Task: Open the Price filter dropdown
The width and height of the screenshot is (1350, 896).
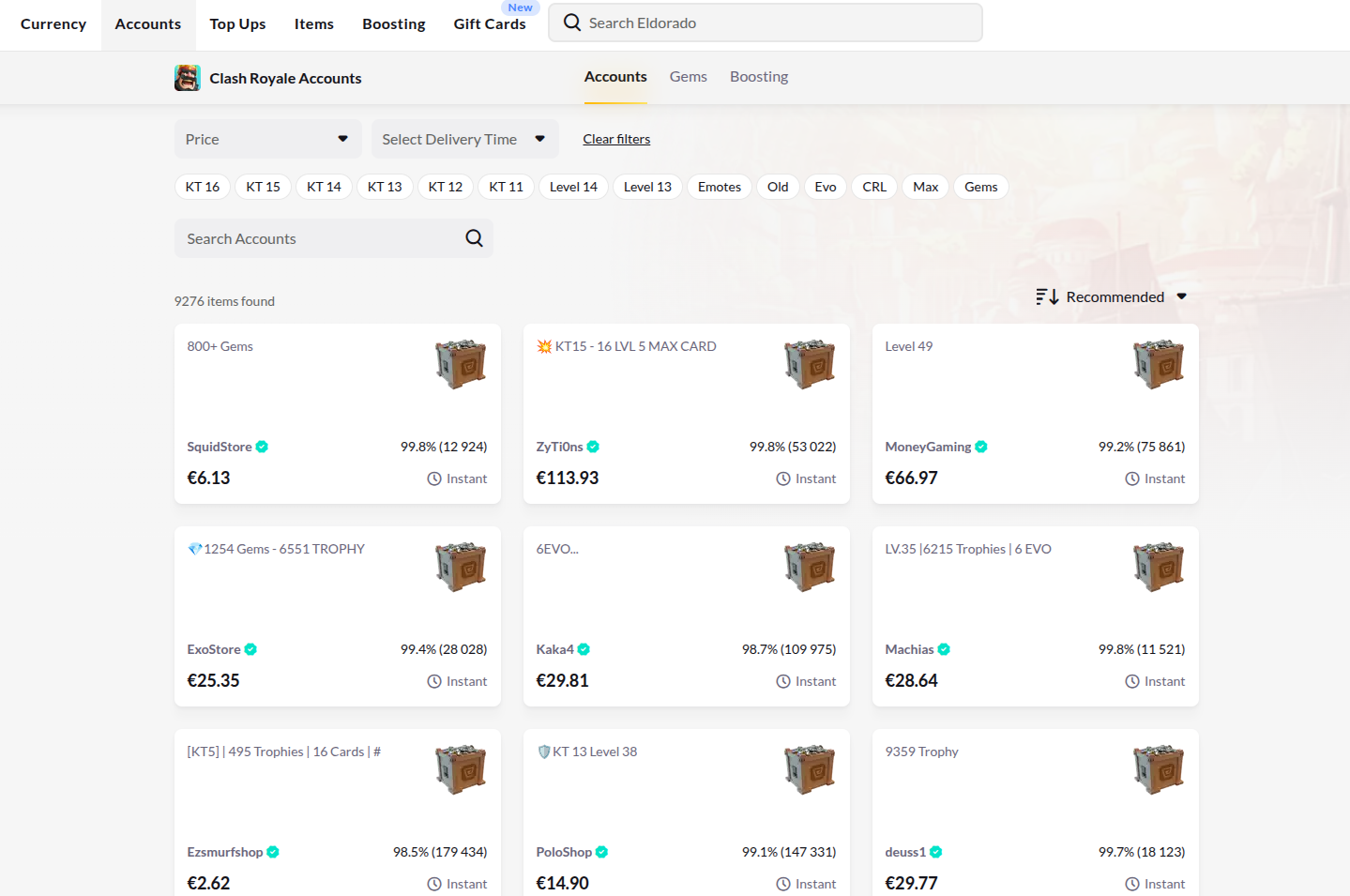Action: click(267, 138)
